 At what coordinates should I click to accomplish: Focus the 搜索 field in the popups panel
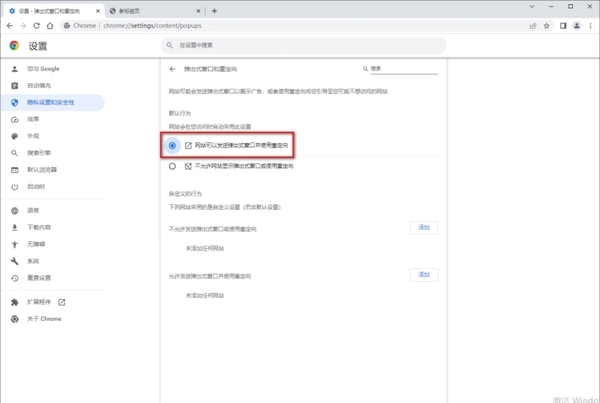pyautogui.click(x=404, y=69)
